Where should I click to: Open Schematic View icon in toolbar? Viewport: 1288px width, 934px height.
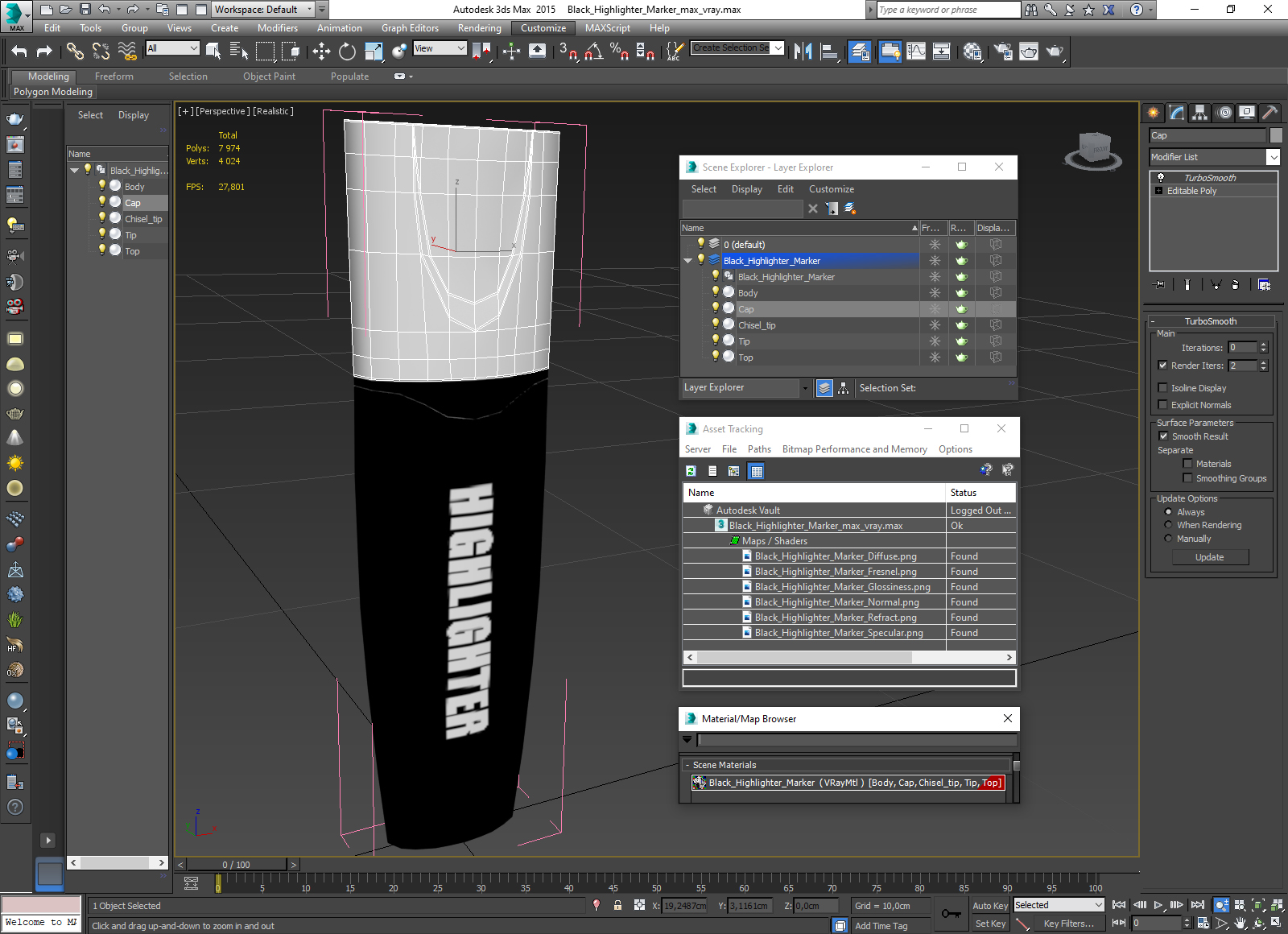pos(942,52)
